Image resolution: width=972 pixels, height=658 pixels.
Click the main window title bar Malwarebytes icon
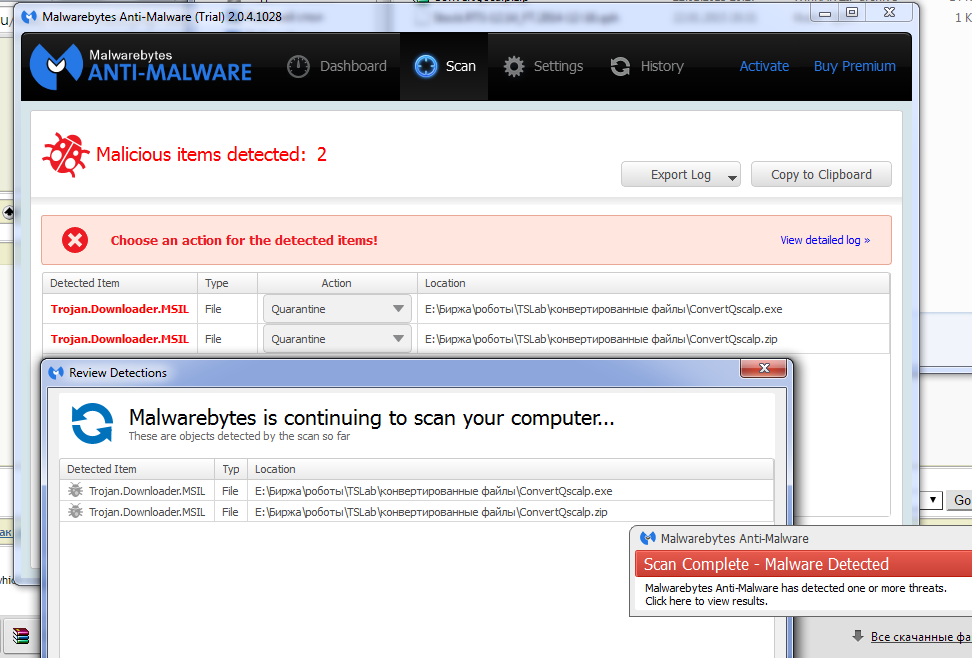click(29, 17)
